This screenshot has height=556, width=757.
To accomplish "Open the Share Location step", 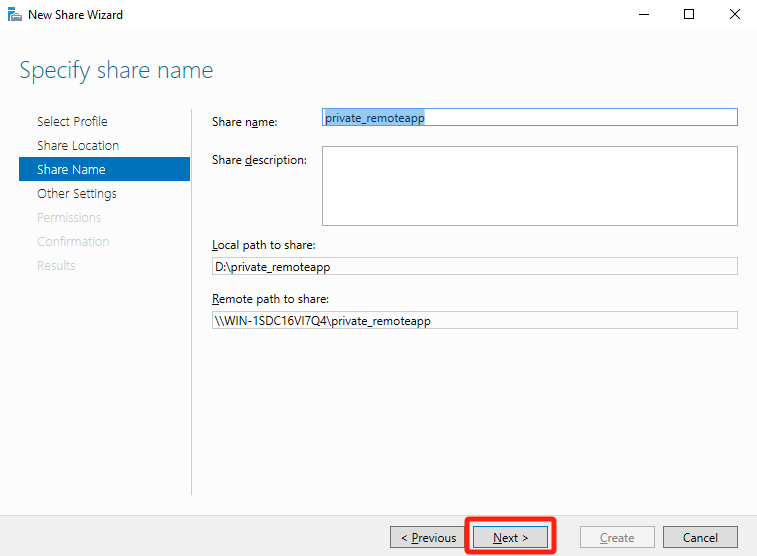I will click(78, 145).
